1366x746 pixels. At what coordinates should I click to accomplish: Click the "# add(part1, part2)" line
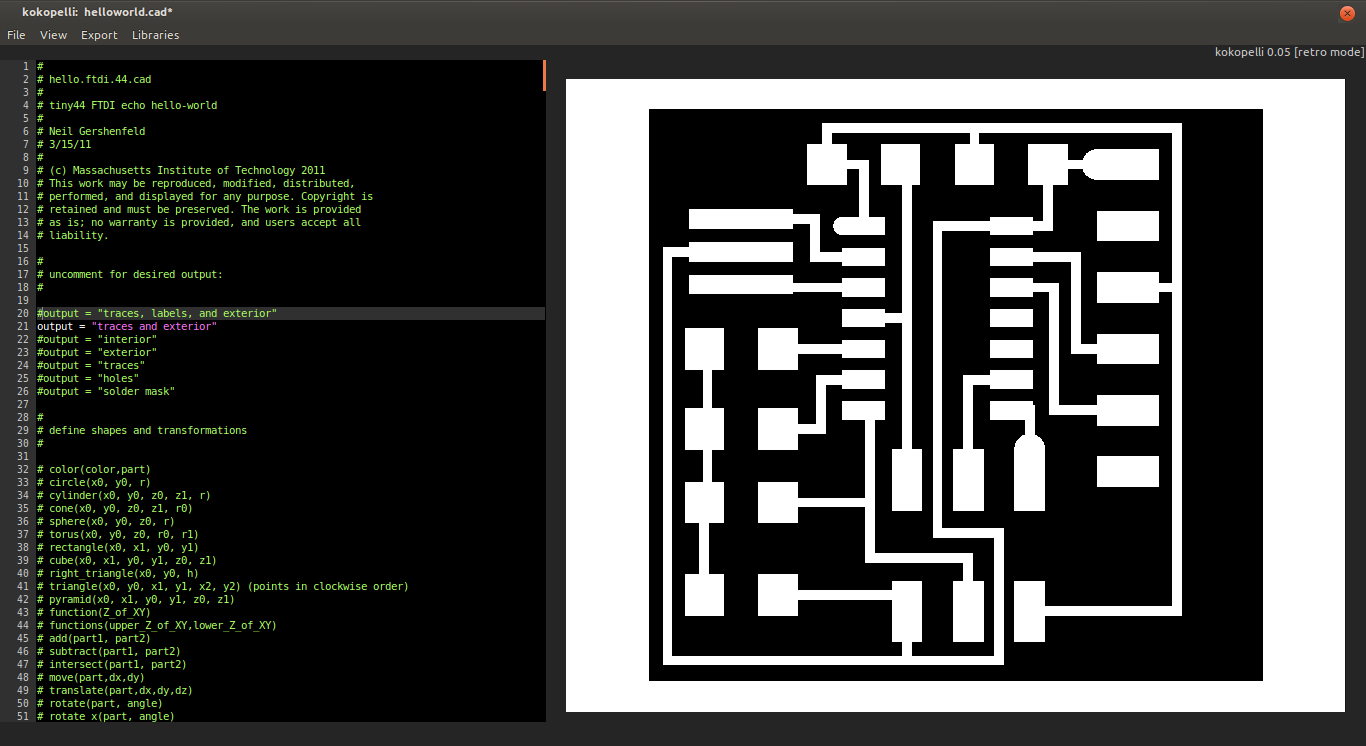[94, 638]
